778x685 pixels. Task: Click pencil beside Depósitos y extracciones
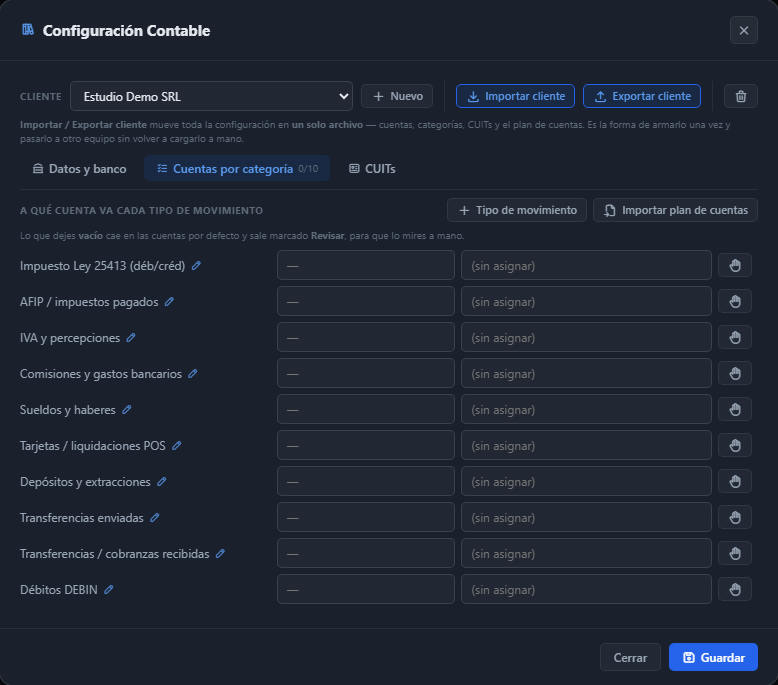coord(162,482)
